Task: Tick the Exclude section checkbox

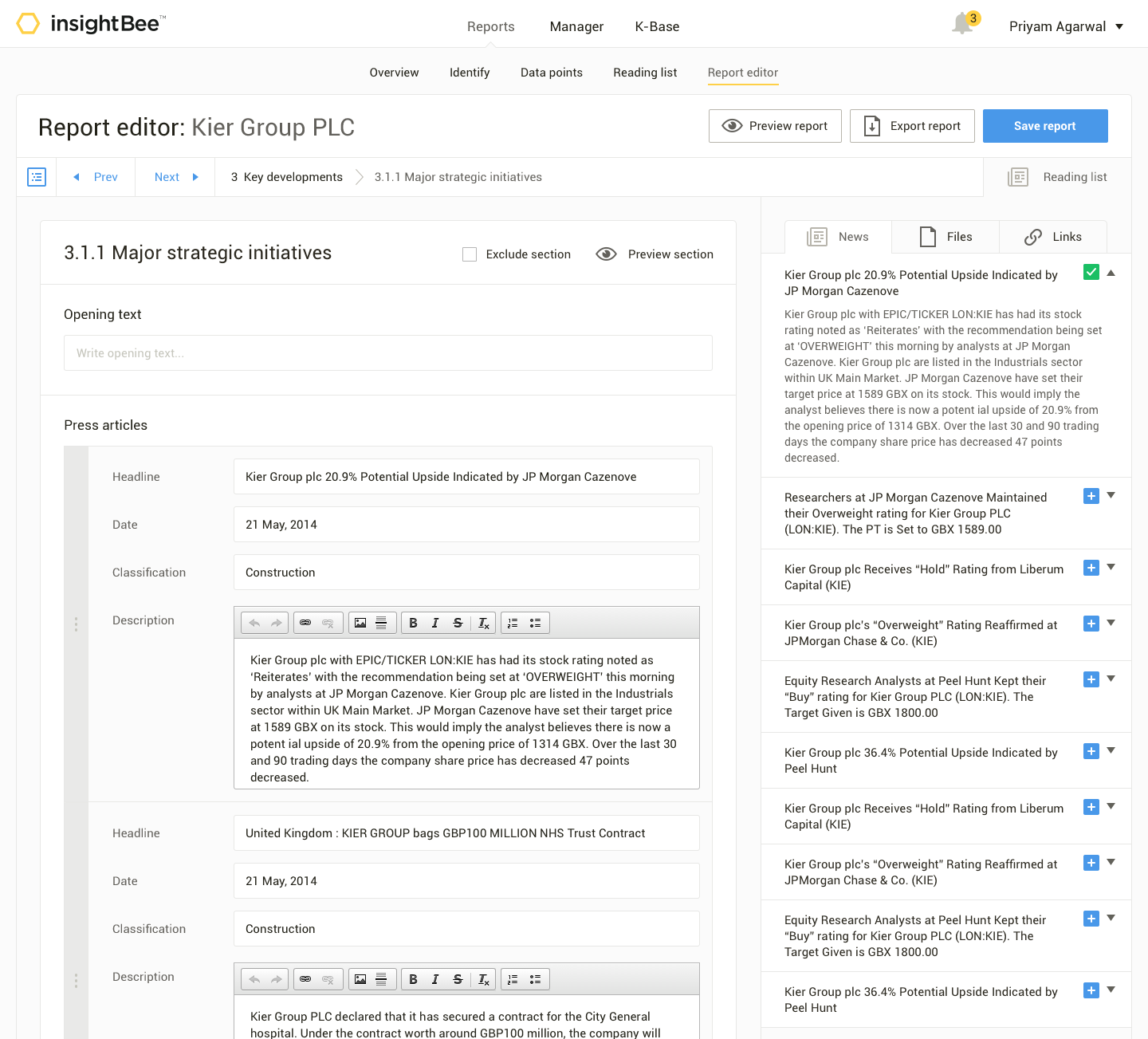Action: 470,254
